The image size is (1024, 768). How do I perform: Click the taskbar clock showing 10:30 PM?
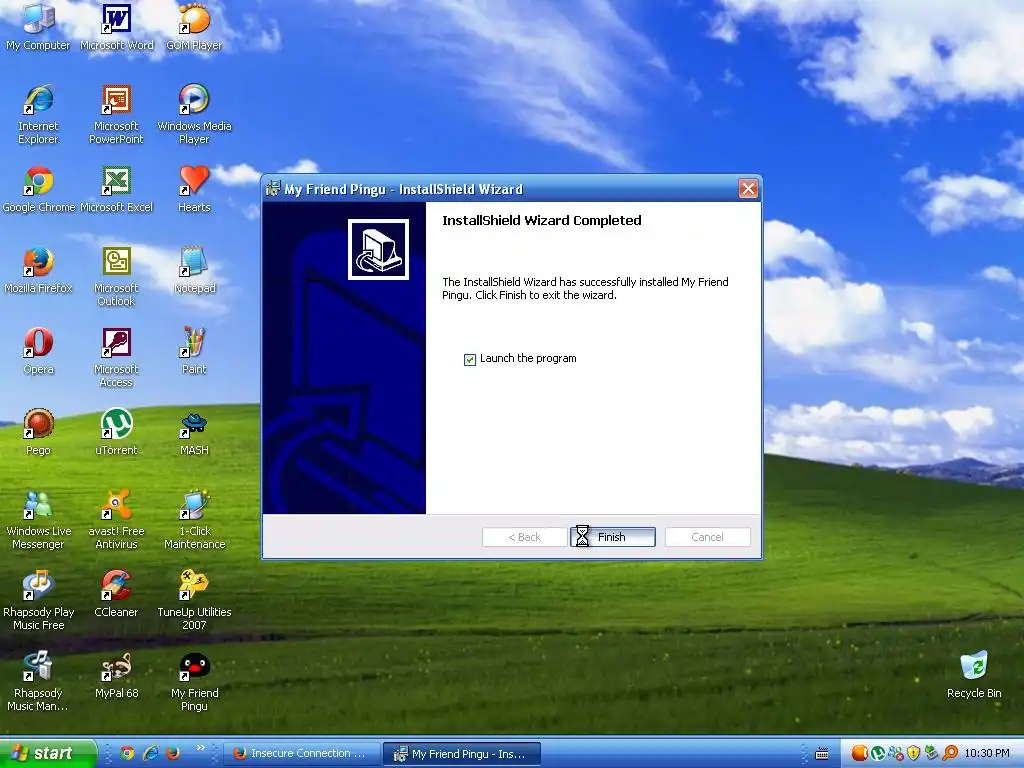(x=987, y=754)
